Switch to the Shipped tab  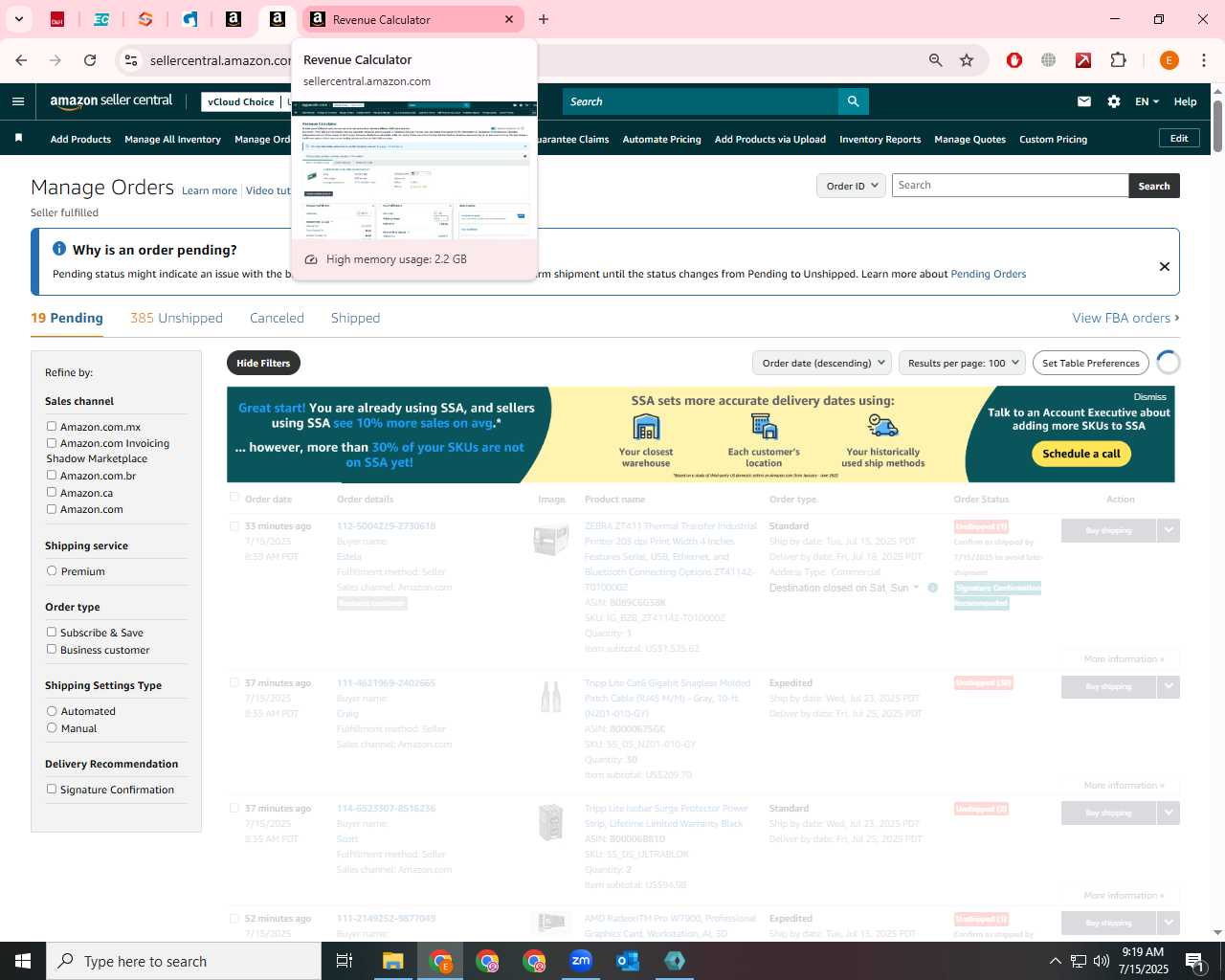[355, 318]
